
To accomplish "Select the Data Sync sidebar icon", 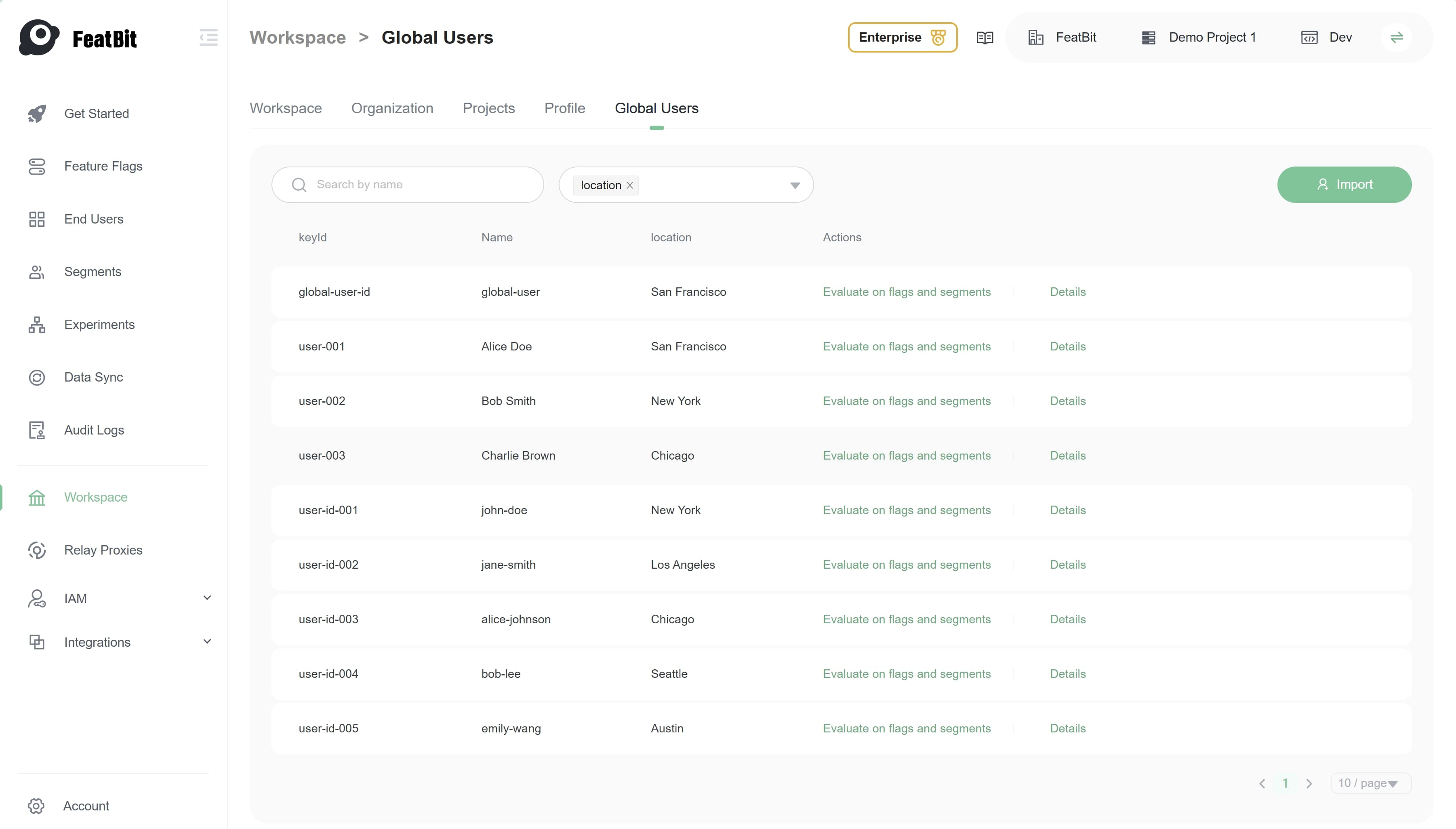I will (x=37, y=377).
